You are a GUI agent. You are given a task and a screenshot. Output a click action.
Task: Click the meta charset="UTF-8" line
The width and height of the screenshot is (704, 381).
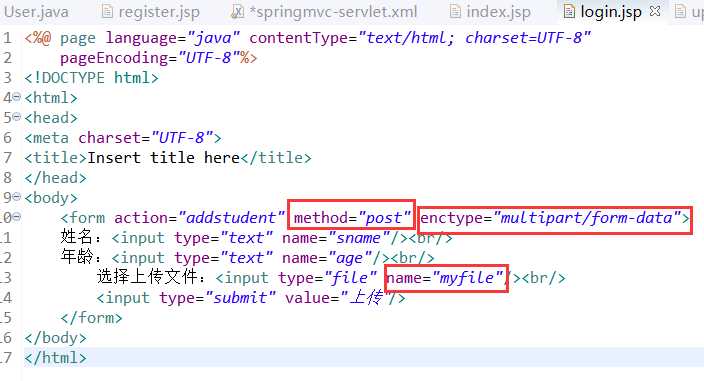[123, 138]
